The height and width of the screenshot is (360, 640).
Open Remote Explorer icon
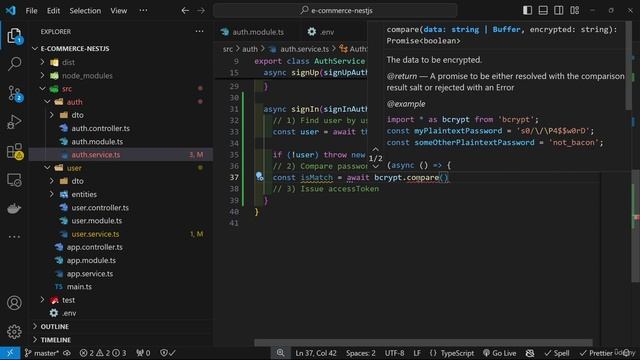click(x=14, y=180)
